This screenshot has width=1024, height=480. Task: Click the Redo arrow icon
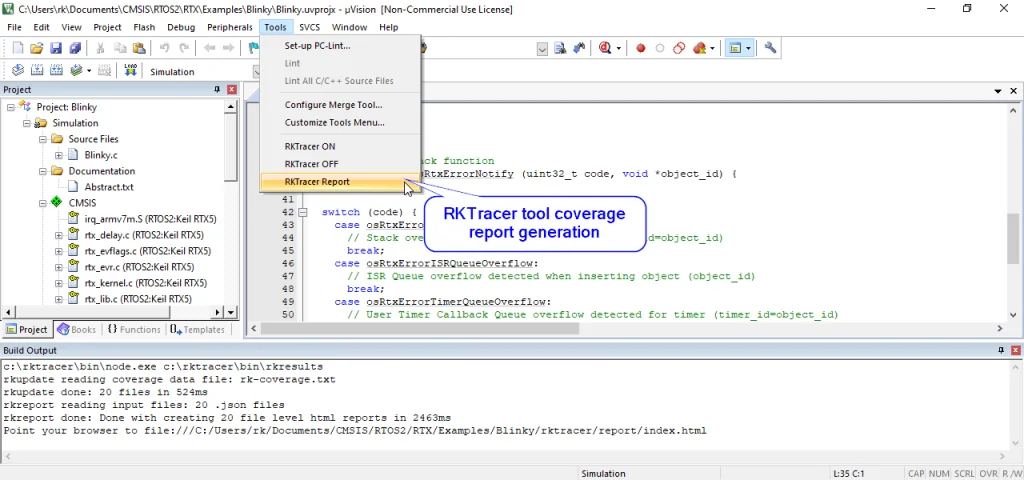click(x=184, y=48)
